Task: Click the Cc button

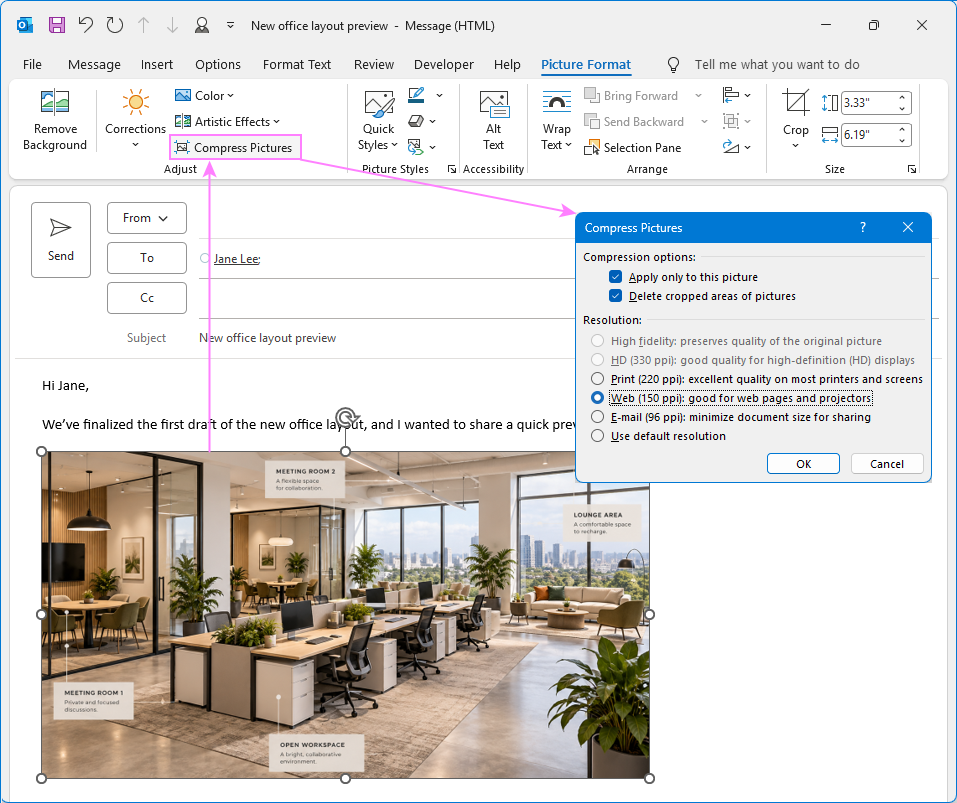Action: (146, 298)
